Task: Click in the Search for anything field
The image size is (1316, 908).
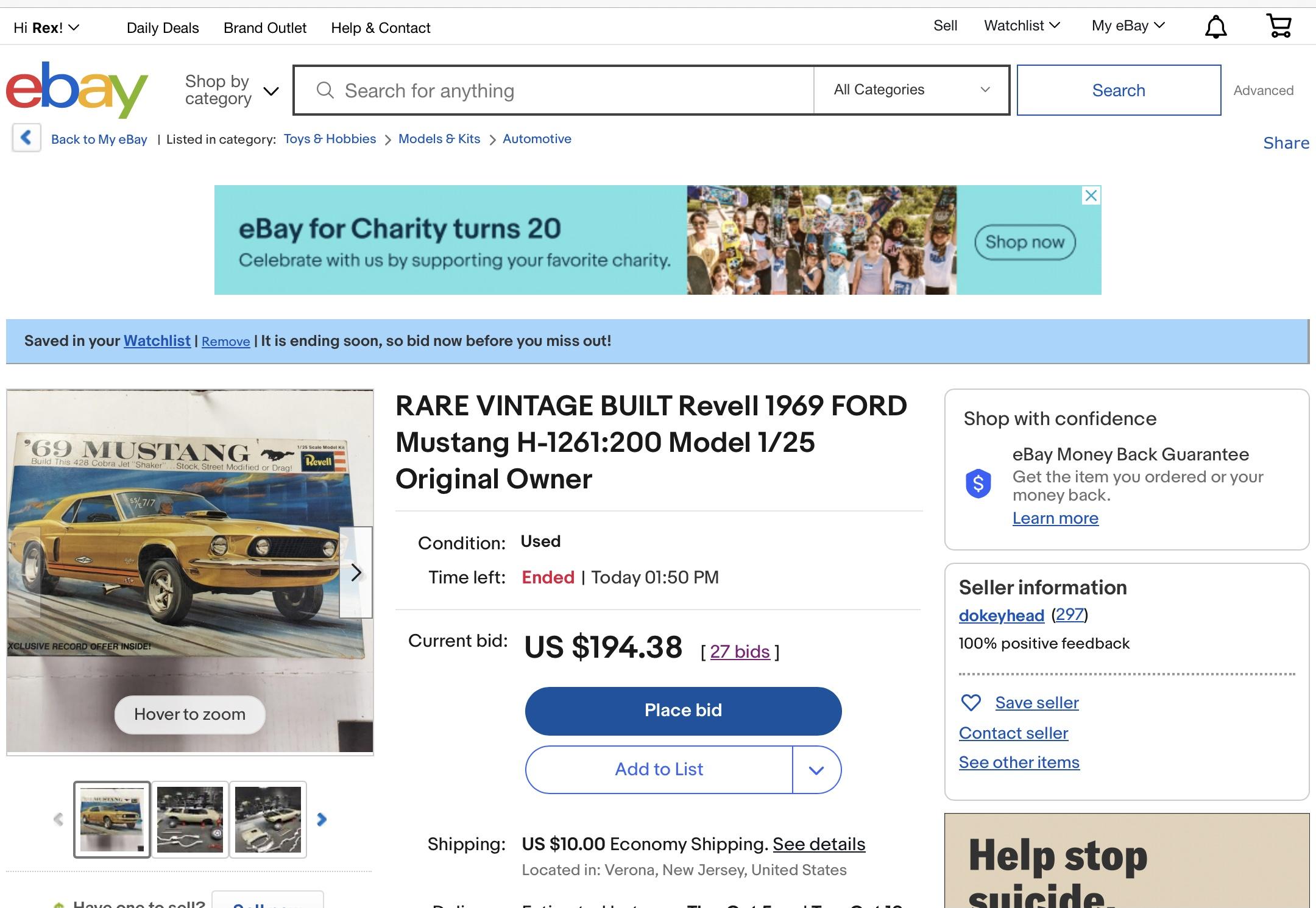Action: coord(554,90)
